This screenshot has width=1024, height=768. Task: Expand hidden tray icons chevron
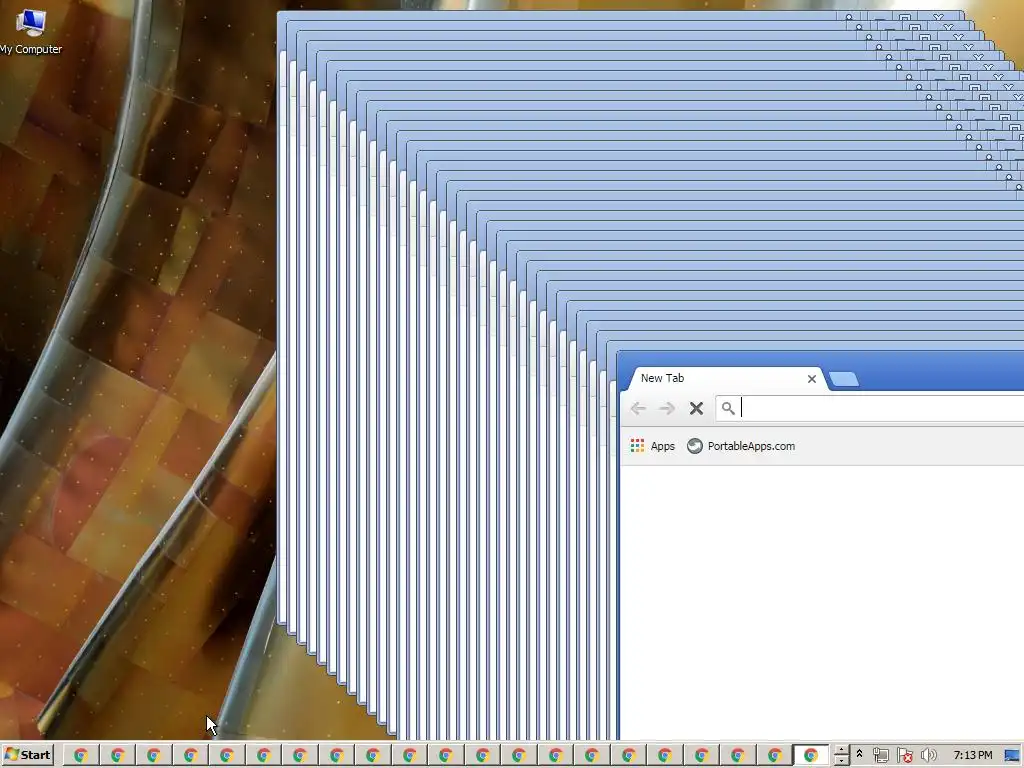859,754
